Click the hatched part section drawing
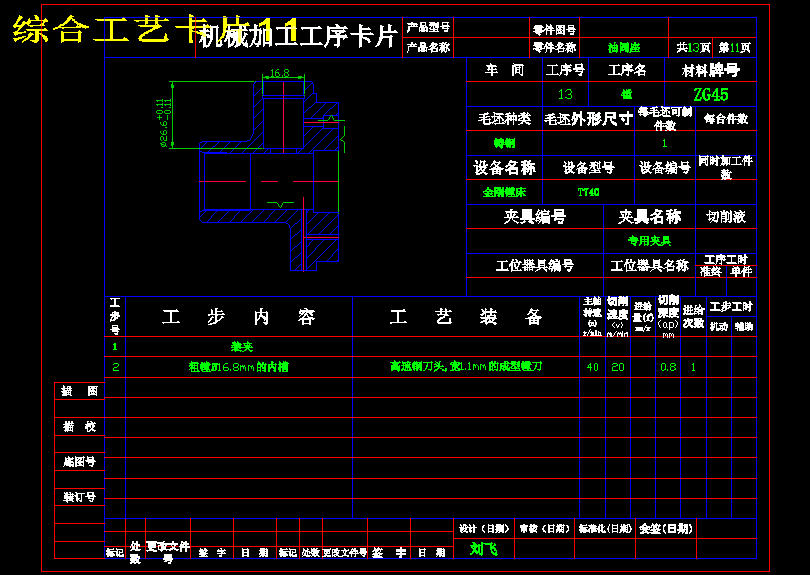The width and height of the screenshot is (810, 575). pos(270,175)
